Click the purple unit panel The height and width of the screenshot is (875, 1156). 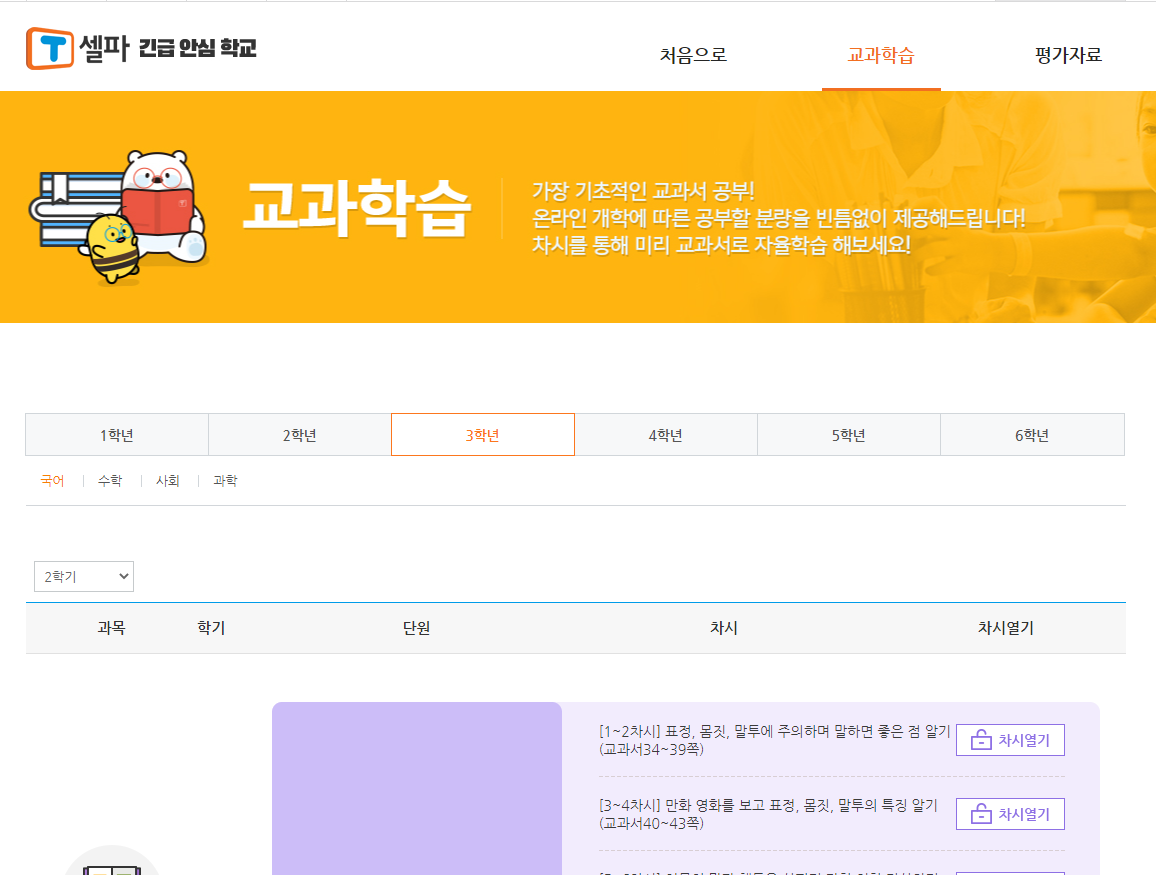[x=417, y=788]
